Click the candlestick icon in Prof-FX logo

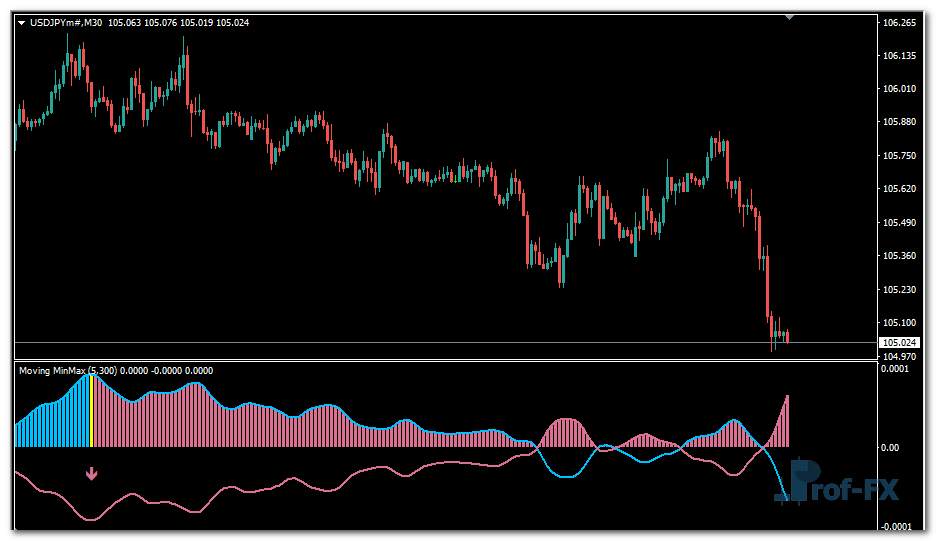click(799, 481)
